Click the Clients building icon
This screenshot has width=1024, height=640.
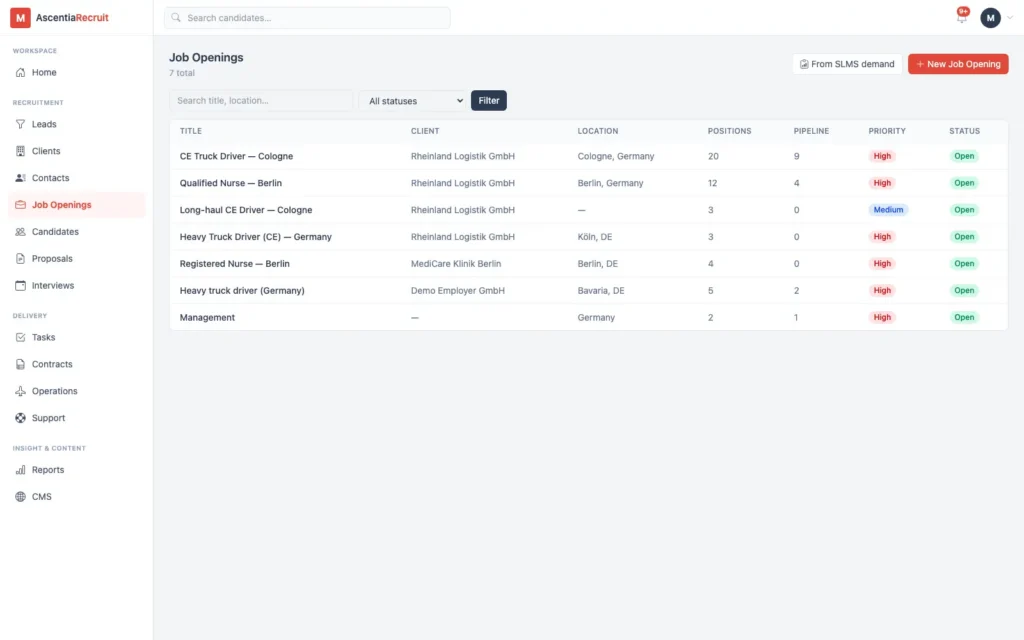(x=20, y=151)
